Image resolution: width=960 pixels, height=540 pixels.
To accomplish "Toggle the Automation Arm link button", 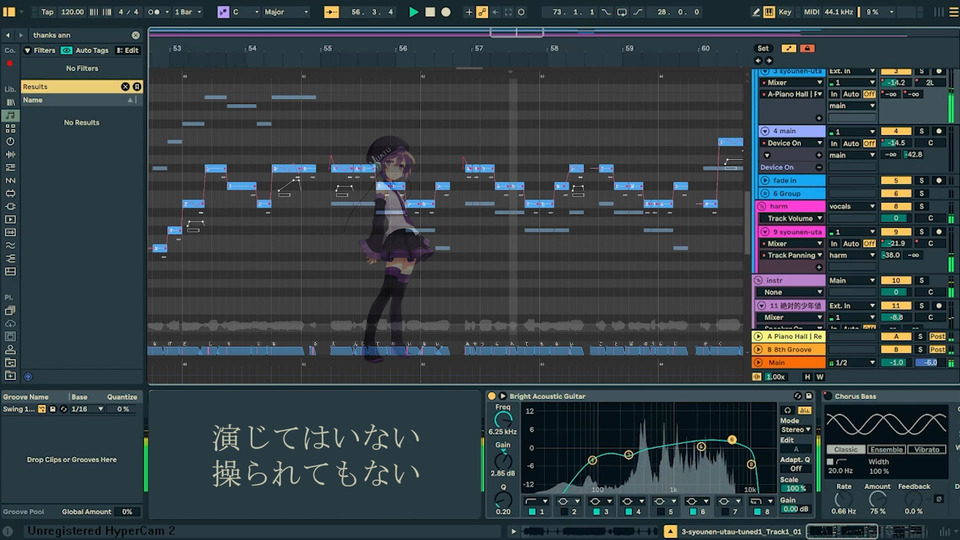I will [x=482, y=12].
